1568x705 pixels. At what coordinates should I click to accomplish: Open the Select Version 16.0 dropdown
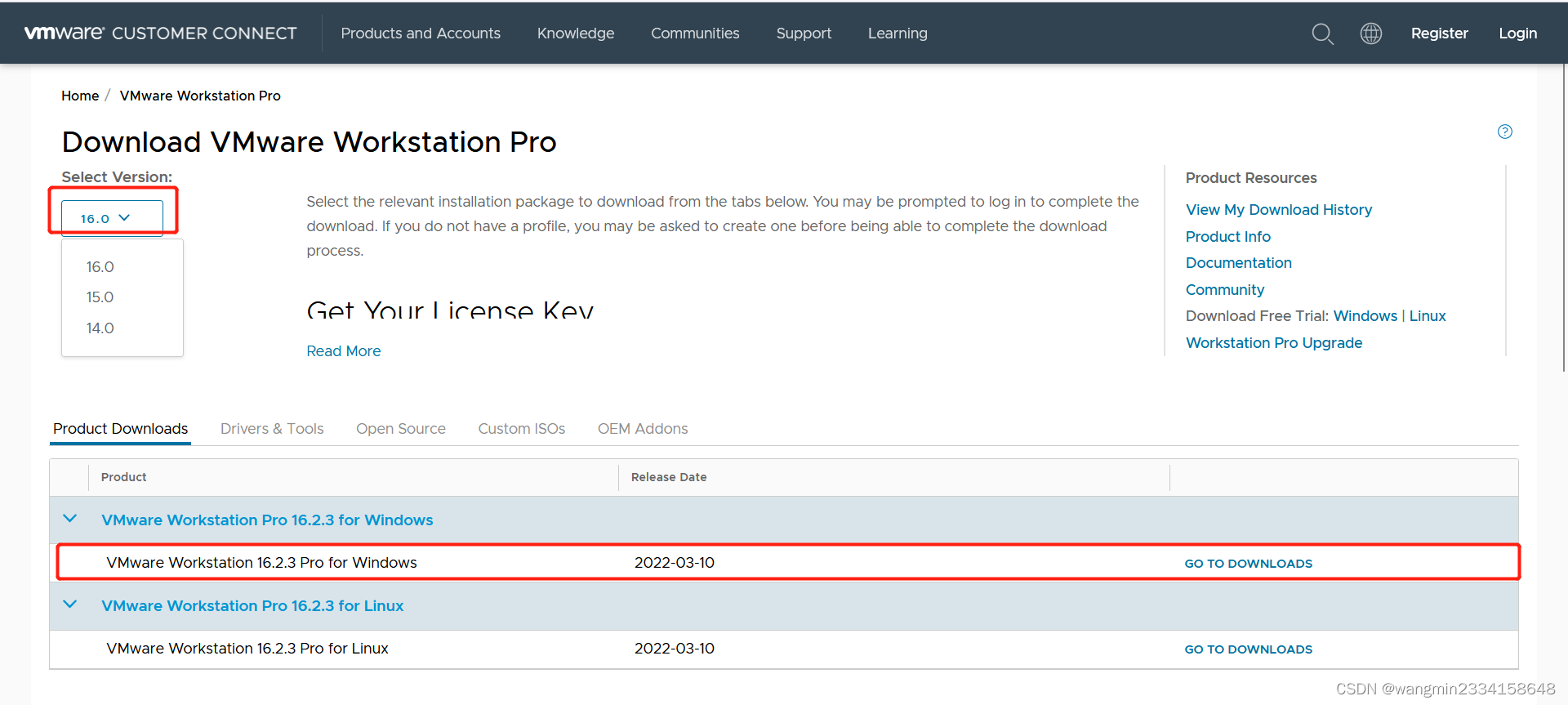(x=113, y=218)
